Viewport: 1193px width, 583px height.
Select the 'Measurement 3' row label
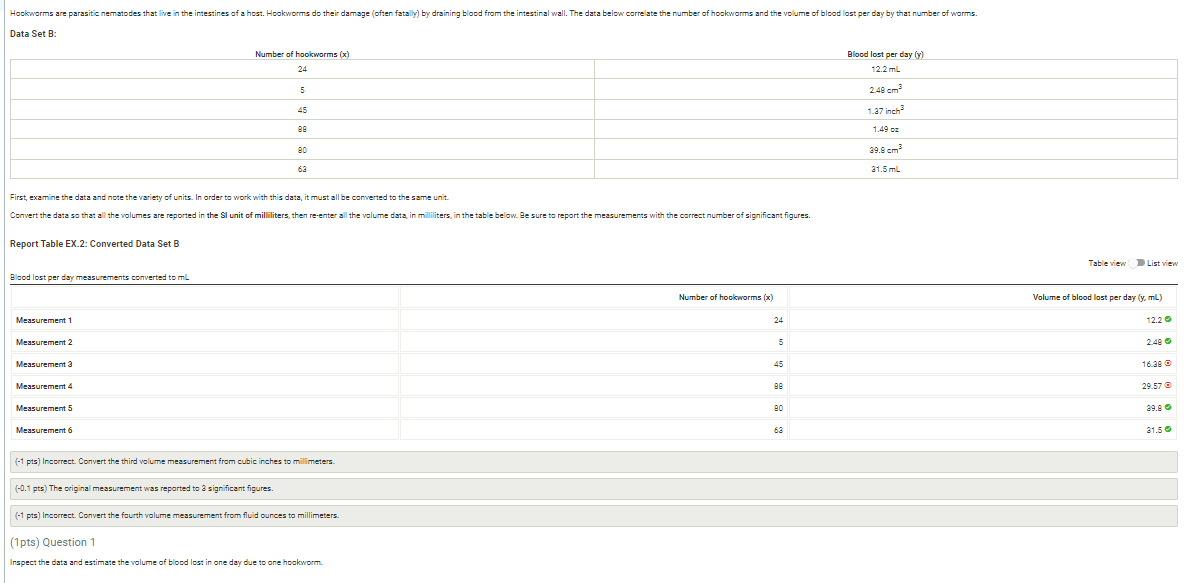44,365
